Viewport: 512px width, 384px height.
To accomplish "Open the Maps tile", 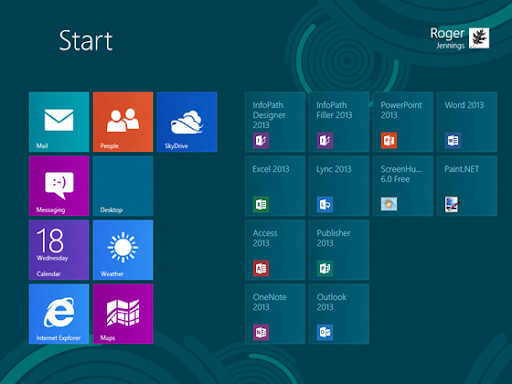I will click(x=123, y=314).
